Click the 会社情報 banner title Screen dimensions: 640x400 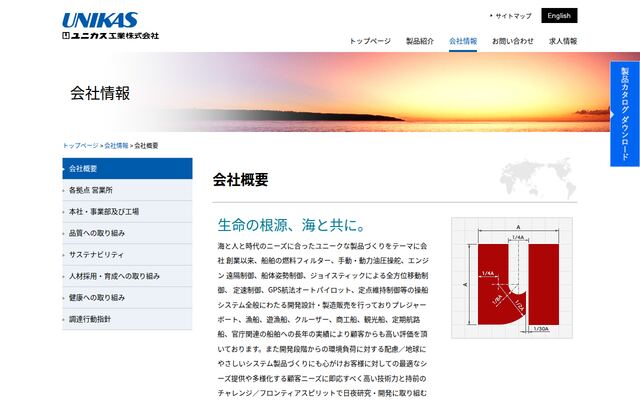point(100,93)
